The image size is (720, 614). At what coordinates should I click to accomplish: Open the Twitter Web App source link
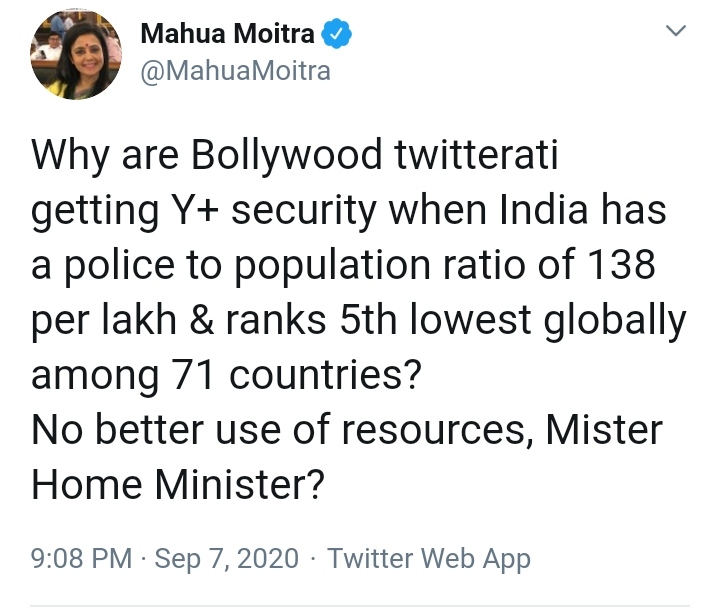[429, 558]
